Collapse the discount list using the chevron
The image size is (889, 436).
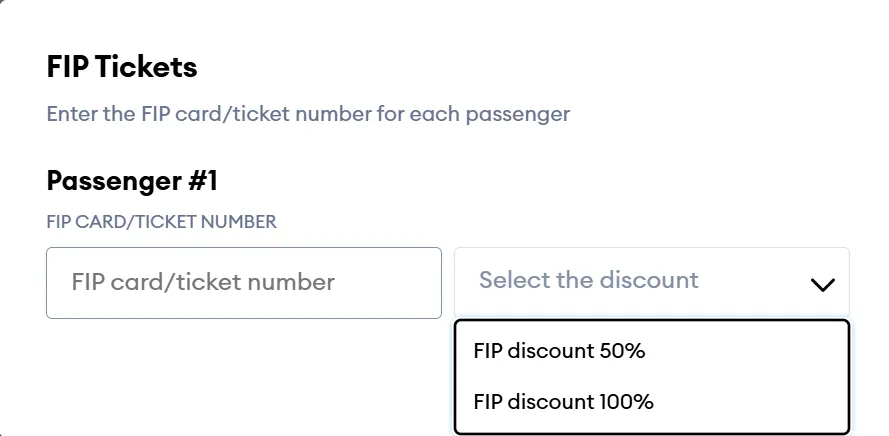pos(822,285)
